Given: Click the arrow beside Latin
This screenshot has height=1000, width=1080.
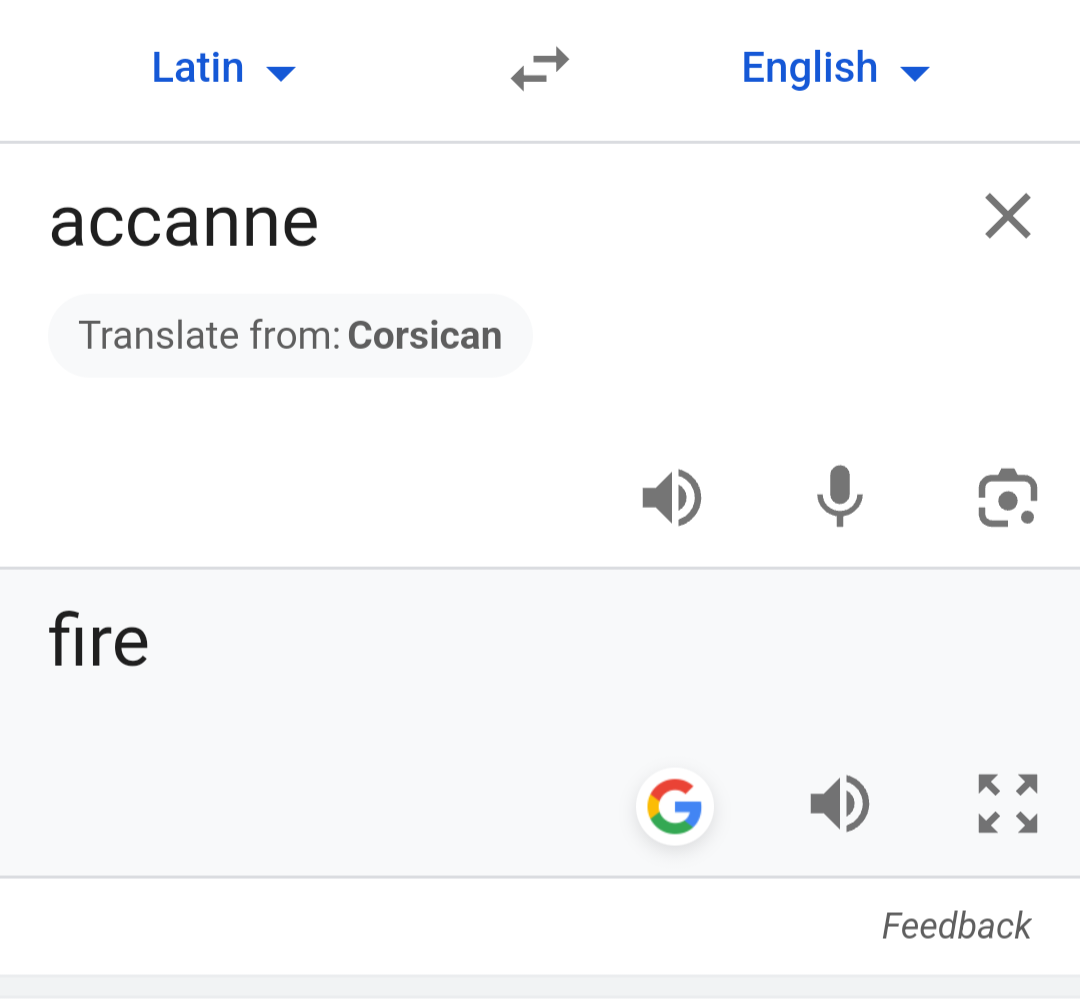Looking at the screenshot, I should (x=281, y=72).
